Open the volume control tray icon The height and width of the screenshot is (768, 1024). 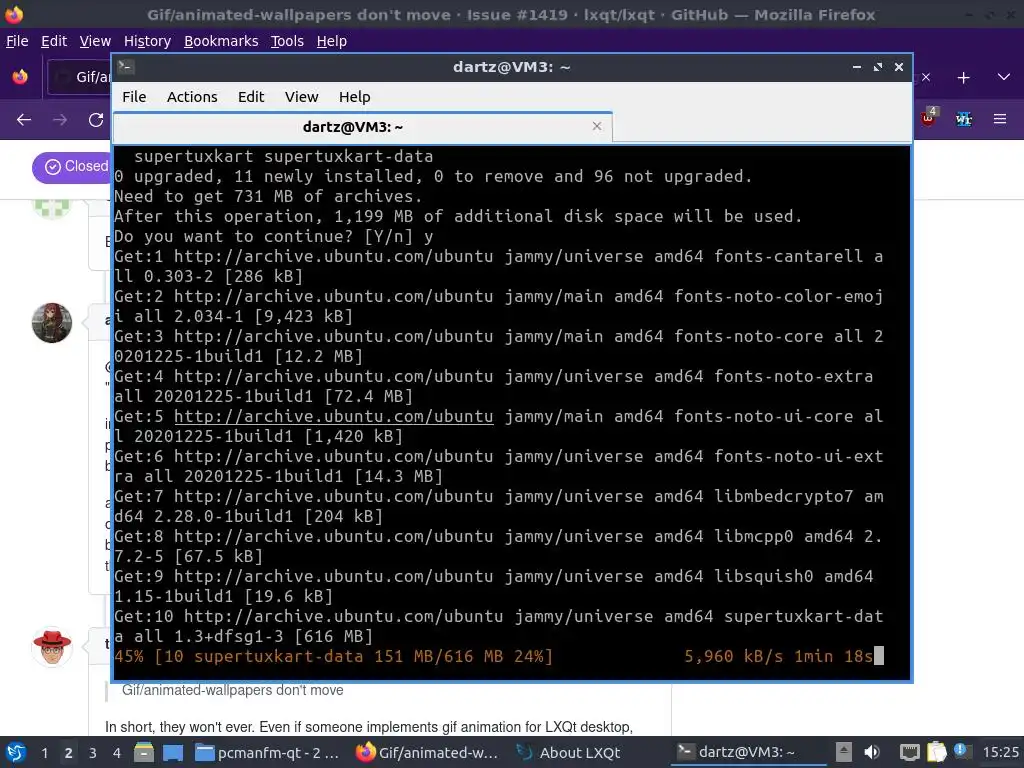(872, 752)
